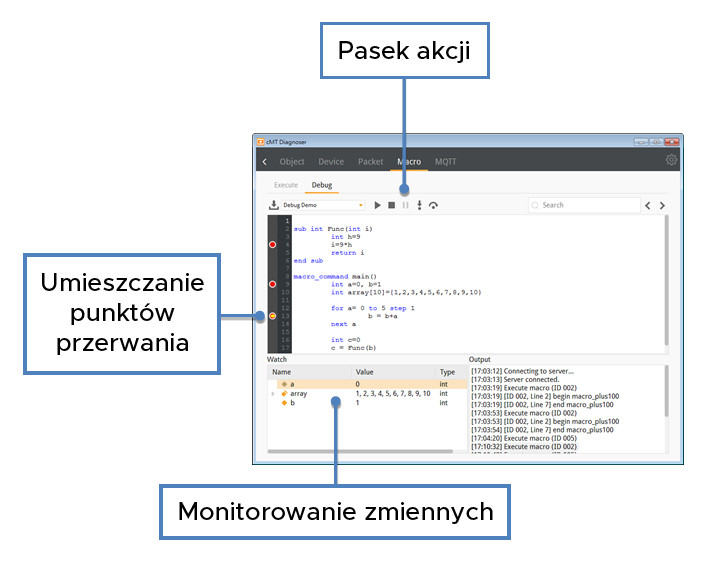The height and width of the screenshot is (566, 717).
Task: Click the array value 1, 2, 3... cell
Action: coord(393,394)
